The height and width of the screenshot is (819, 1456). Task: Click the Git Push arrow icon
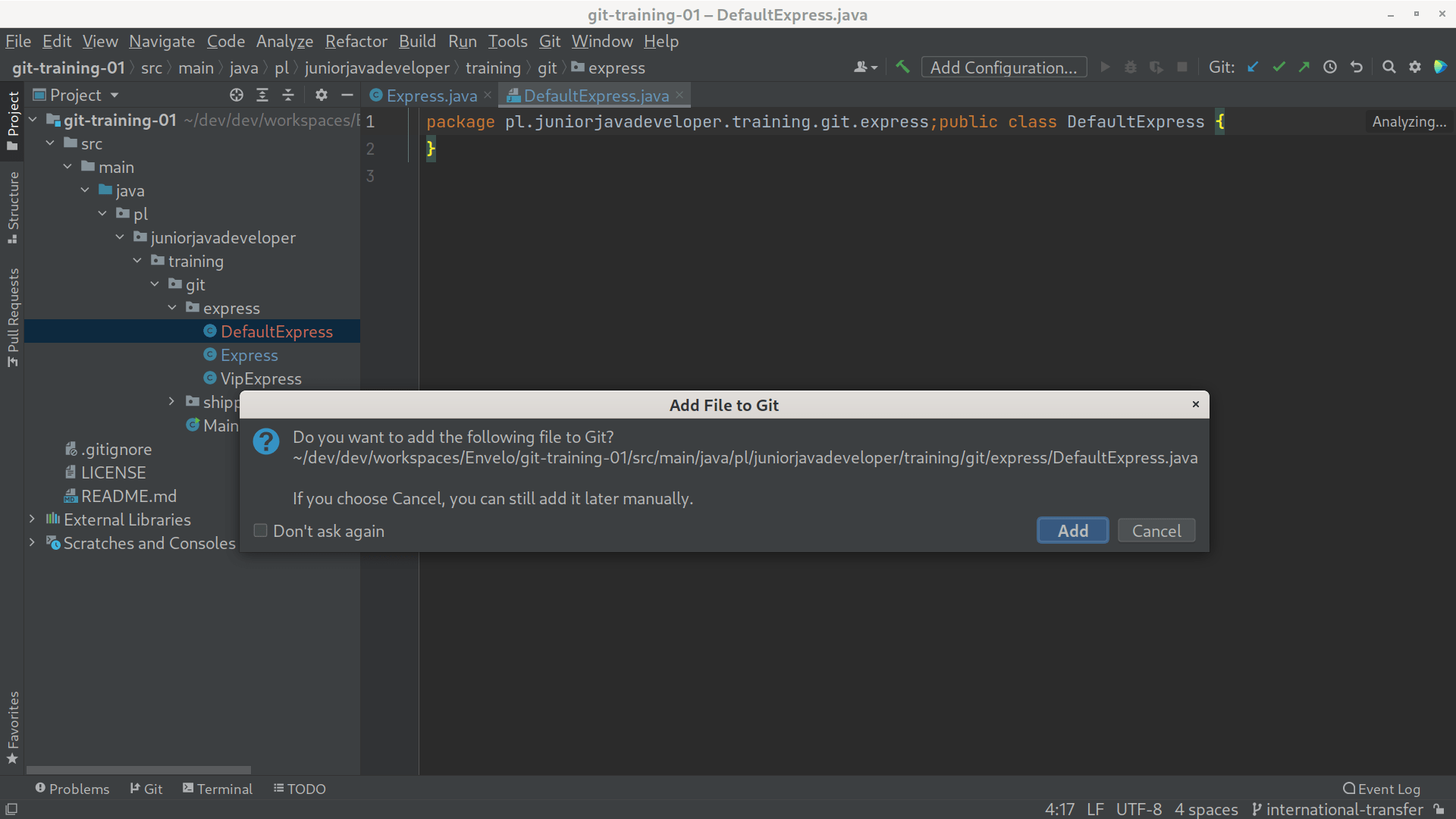click(1304, 67)
